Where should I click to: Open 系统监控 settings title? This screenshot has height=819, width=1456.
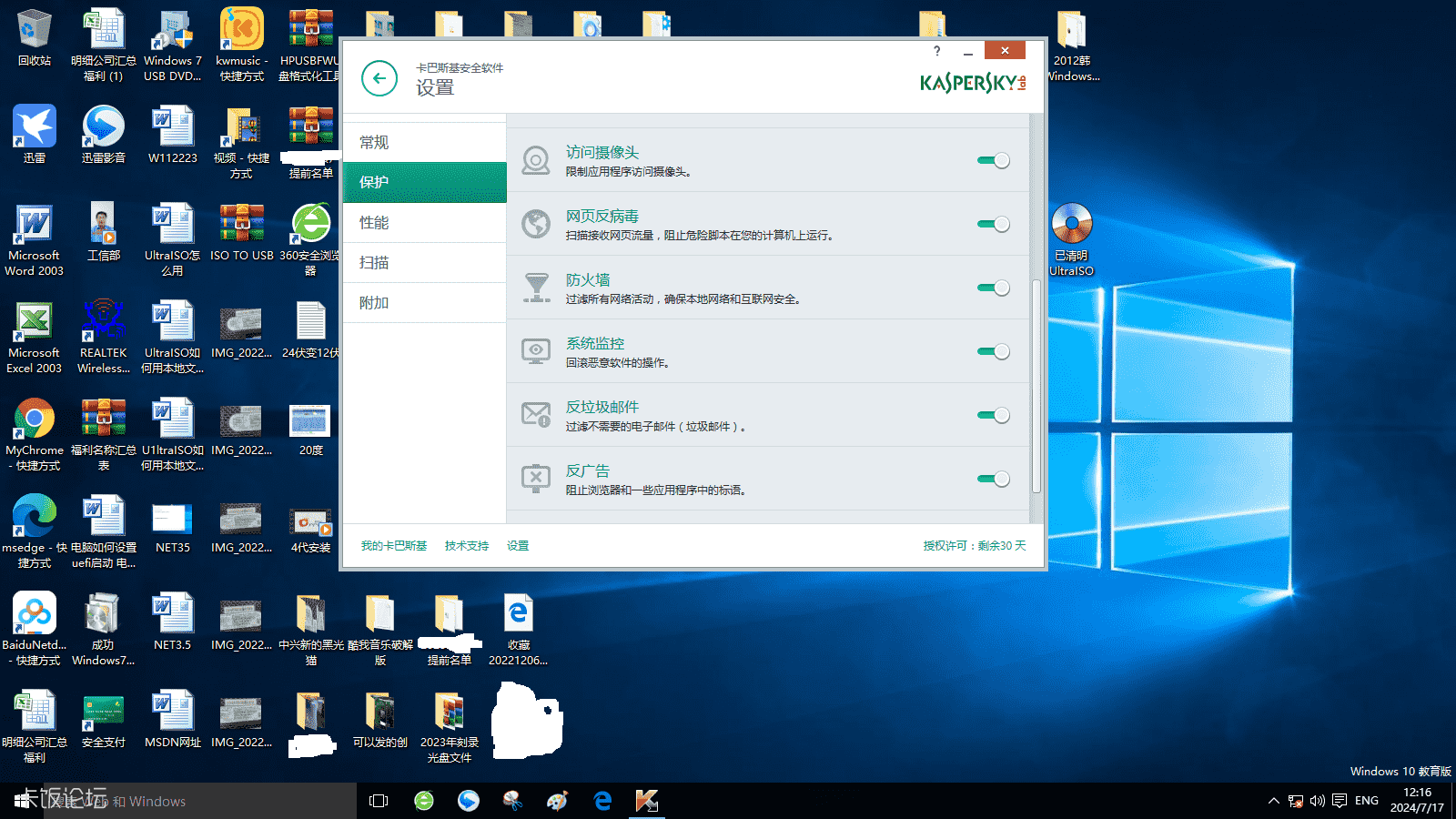[595, 343]
